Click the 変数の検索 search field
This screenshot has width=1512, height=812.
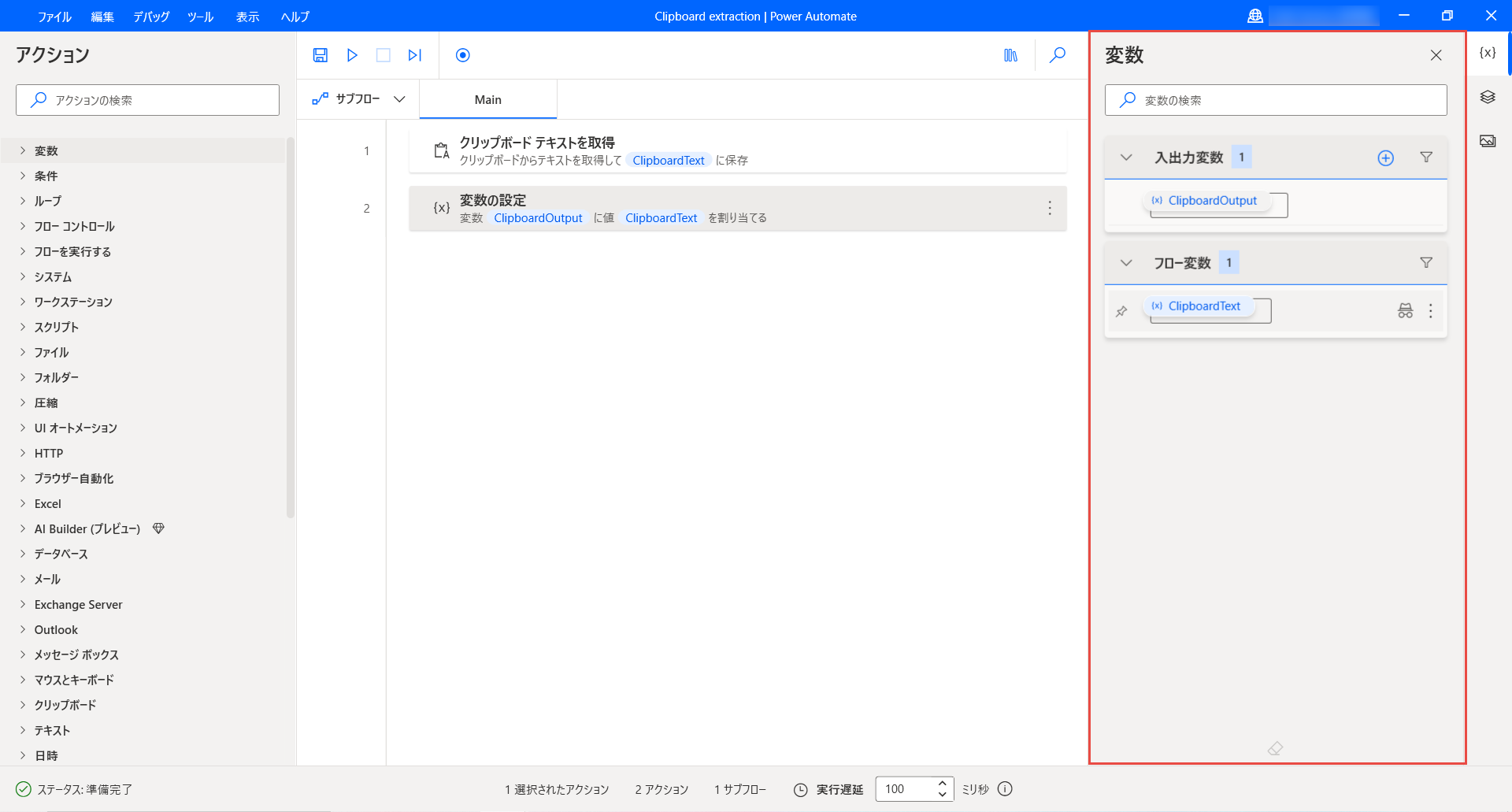1276,100
